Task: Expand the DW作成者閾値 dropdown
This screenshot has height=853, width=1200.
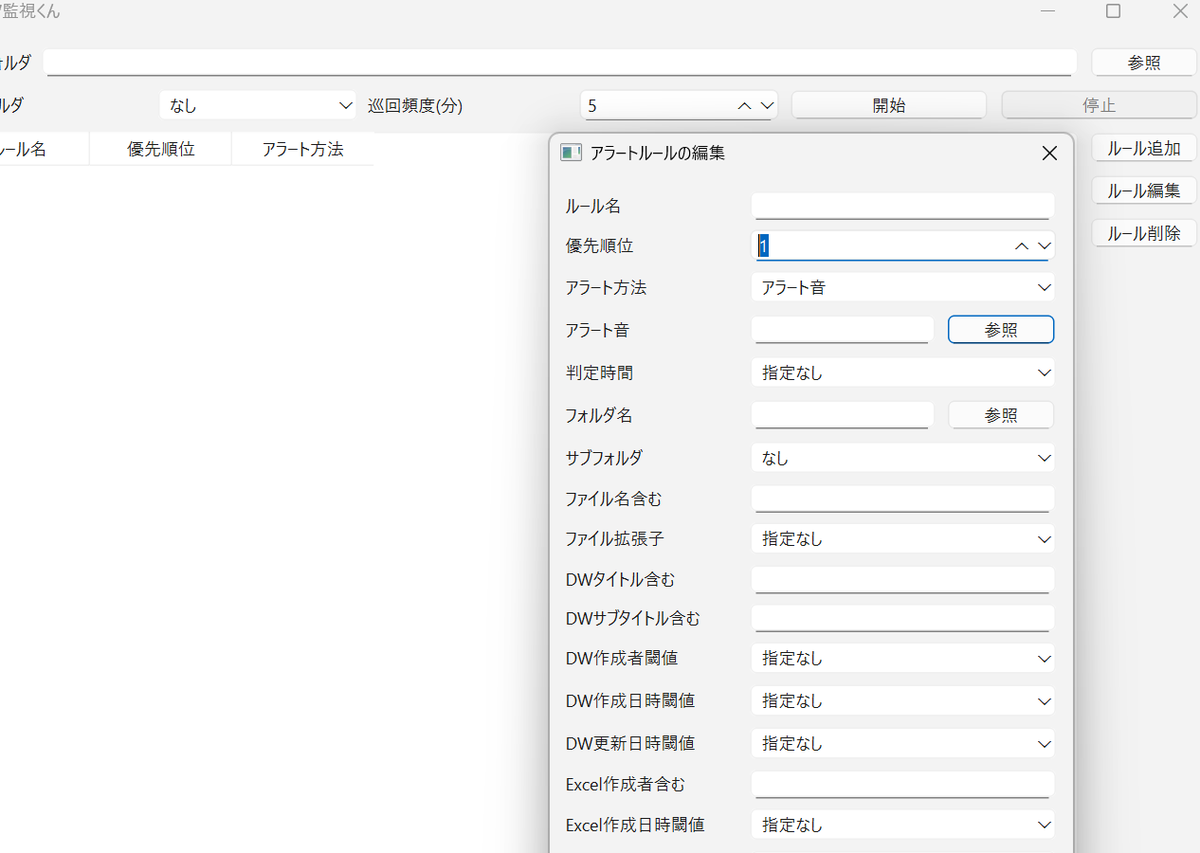Action: click(903, 659)
